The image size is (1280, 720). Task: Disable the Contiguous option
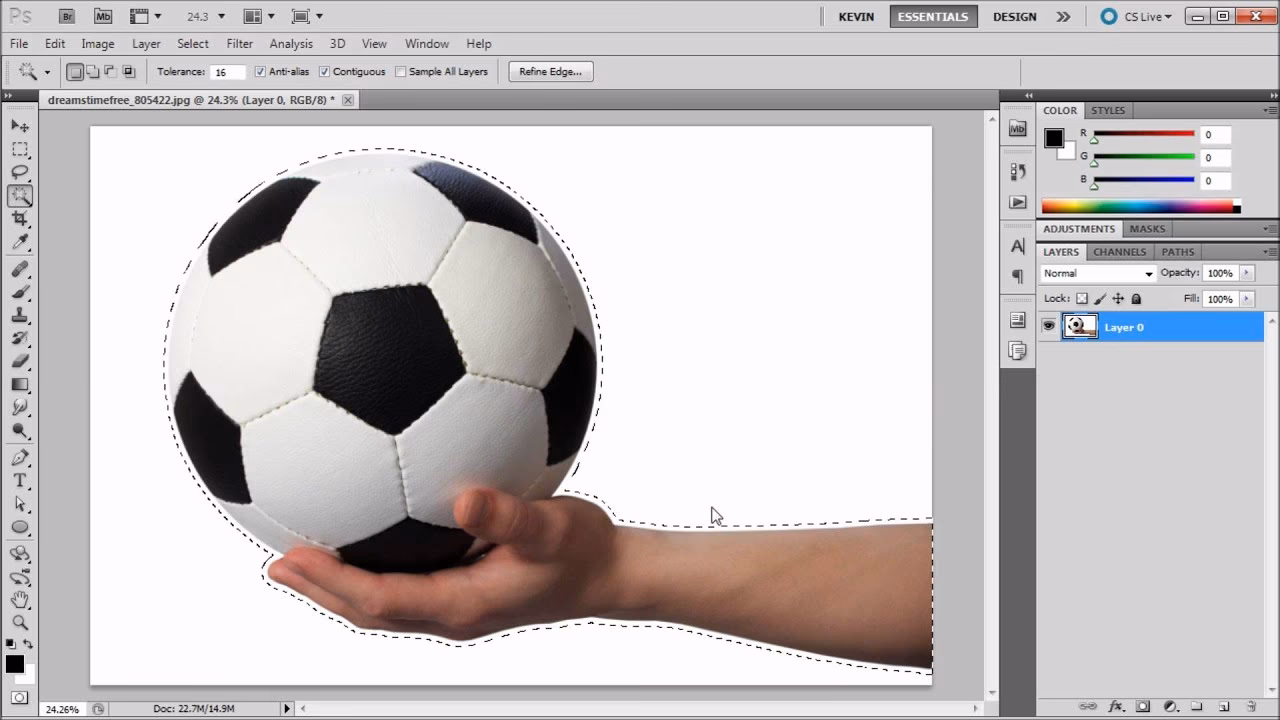[324, 71]
